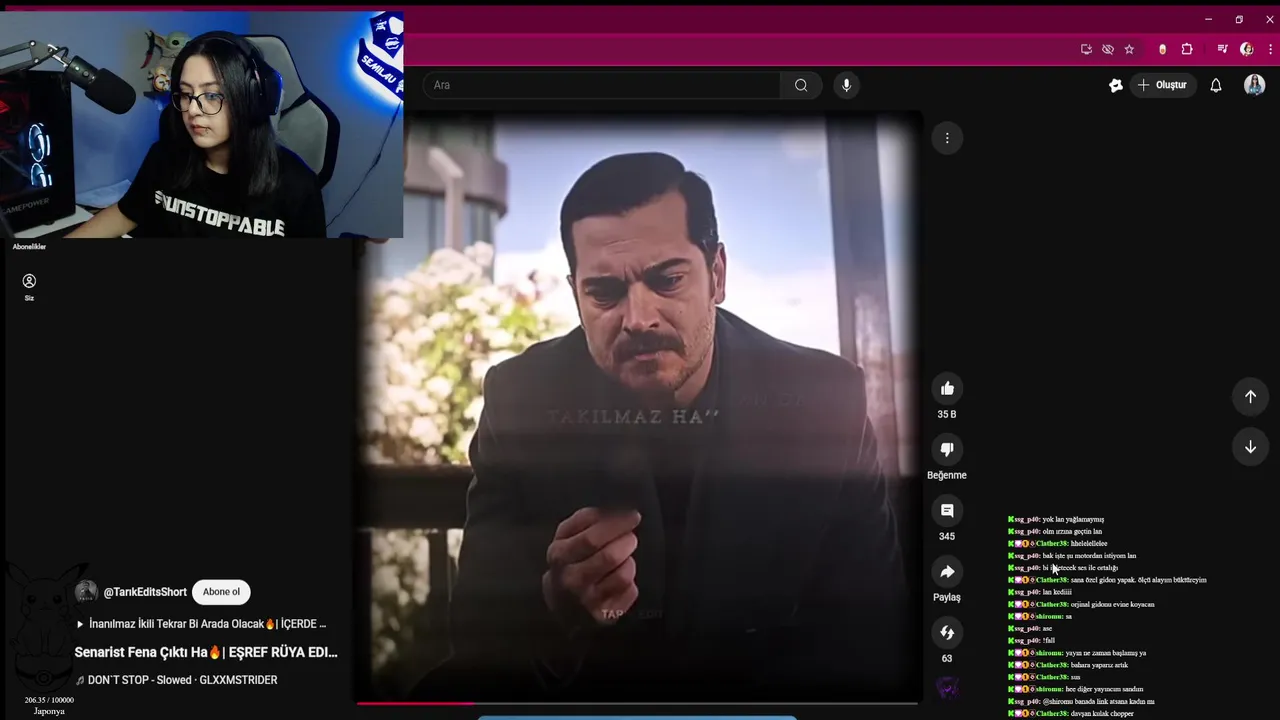Image resolution: width=1280 pixels, height=720 pixels.
Task: Click the Japonya overlay label
Action: (49, 711)
